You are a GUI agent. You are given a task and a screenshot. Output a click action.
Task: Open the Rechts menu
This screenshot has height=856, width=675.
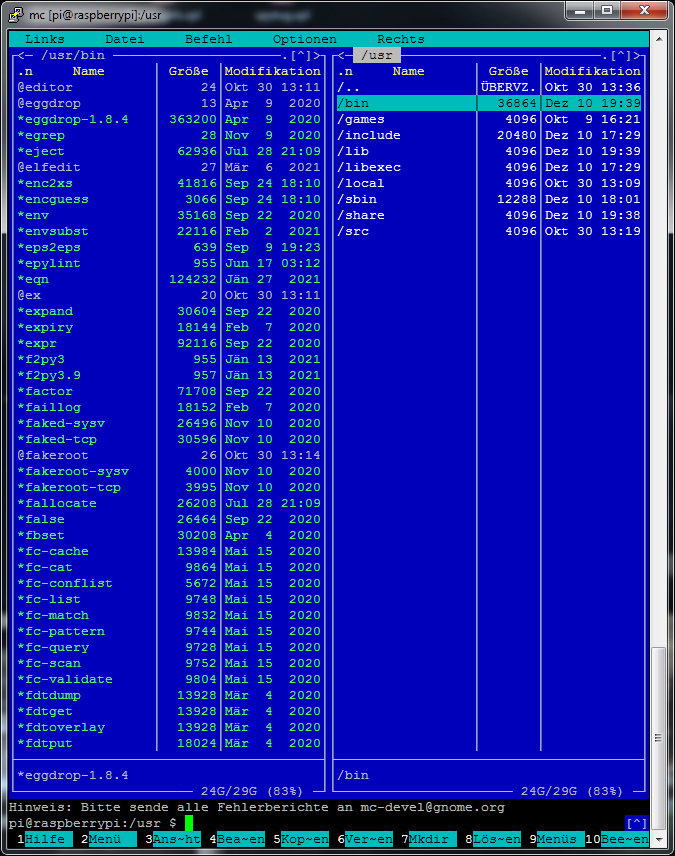(x=400, y=39)
